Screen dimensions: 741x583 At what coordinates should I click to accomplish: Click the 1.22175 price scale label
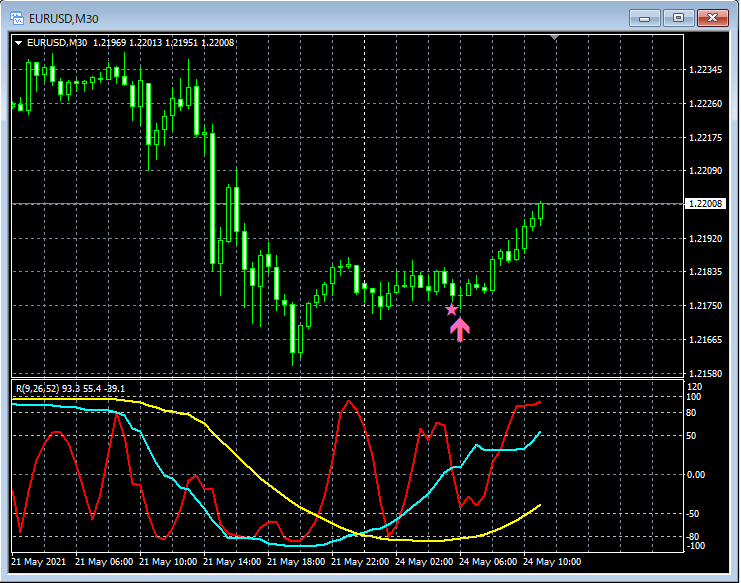coord(705,137)
